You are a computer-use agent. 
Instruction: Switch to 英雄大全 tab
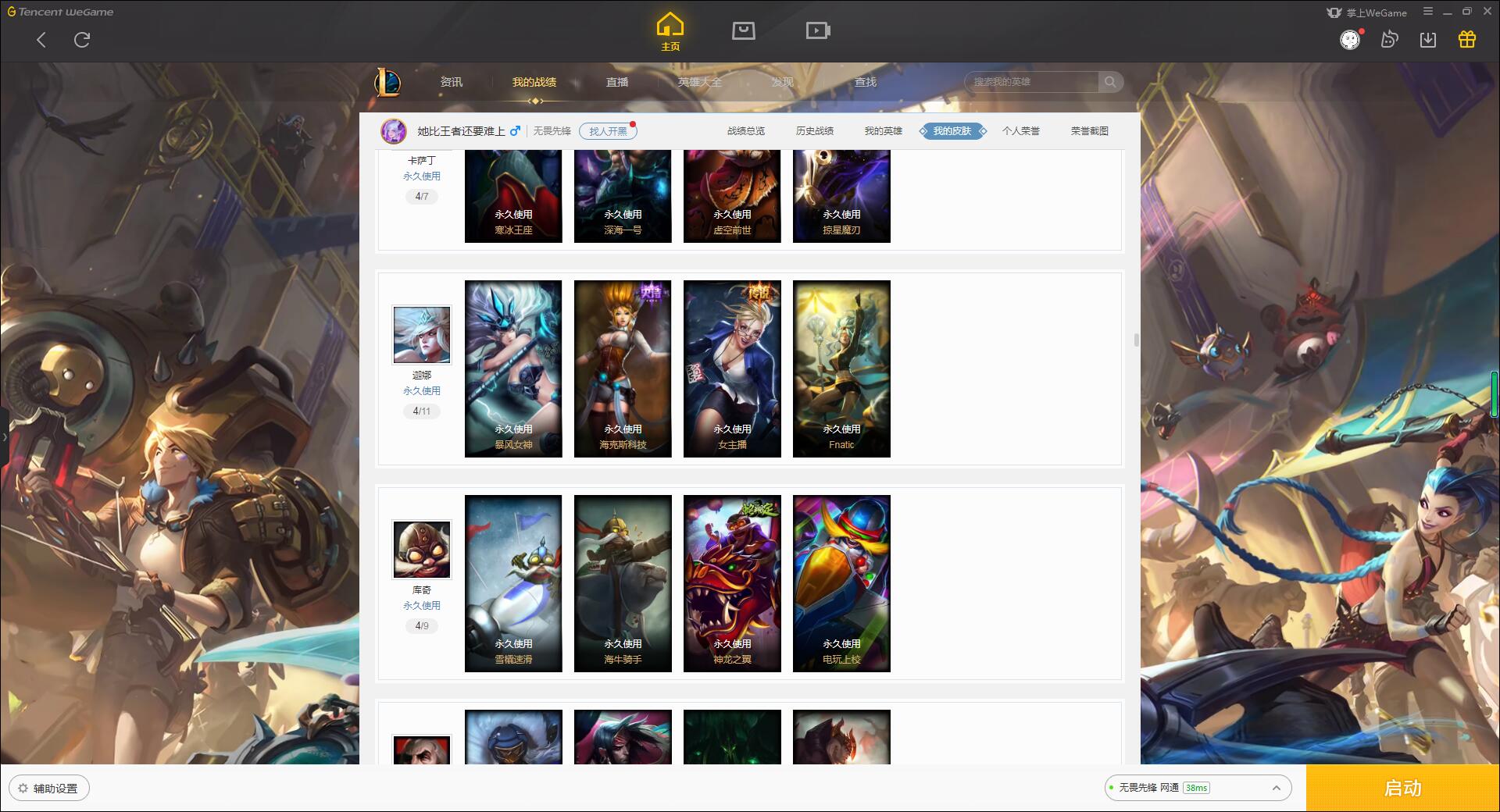pyautogui.click(x=700, y=82)
